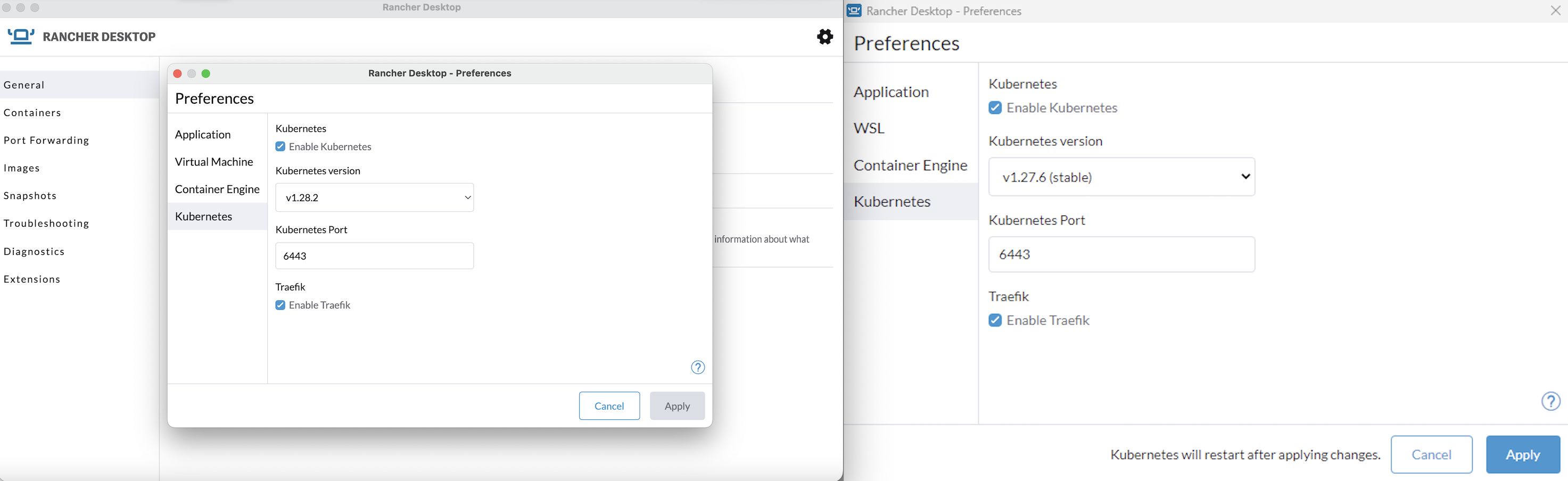This screenshot has width=1568, height=481.
Task: Click Kubernetes Port field in Windows Preferences window
Action: click(x=1121, y=254)
